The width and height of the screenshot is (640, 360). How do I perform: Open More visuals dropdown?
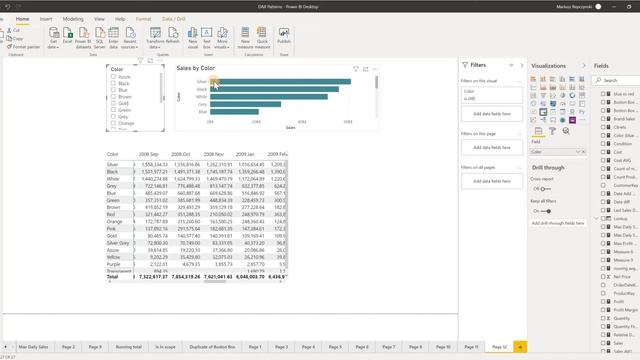click(222, 47)
